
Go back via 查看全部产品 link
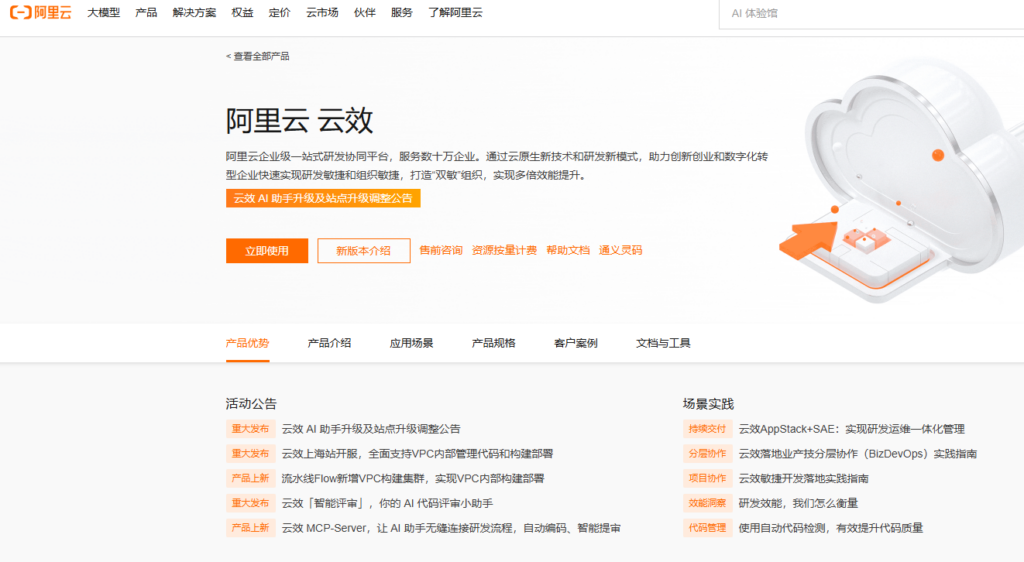pyautogui.click(x=257, y=56)
